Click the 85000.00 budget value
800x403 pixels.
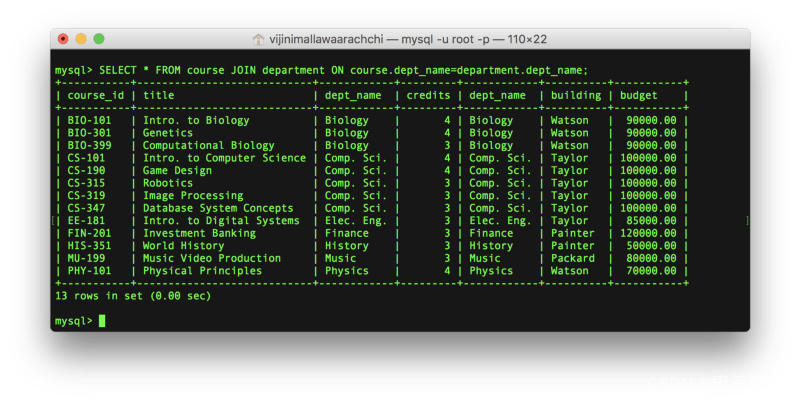651,221
